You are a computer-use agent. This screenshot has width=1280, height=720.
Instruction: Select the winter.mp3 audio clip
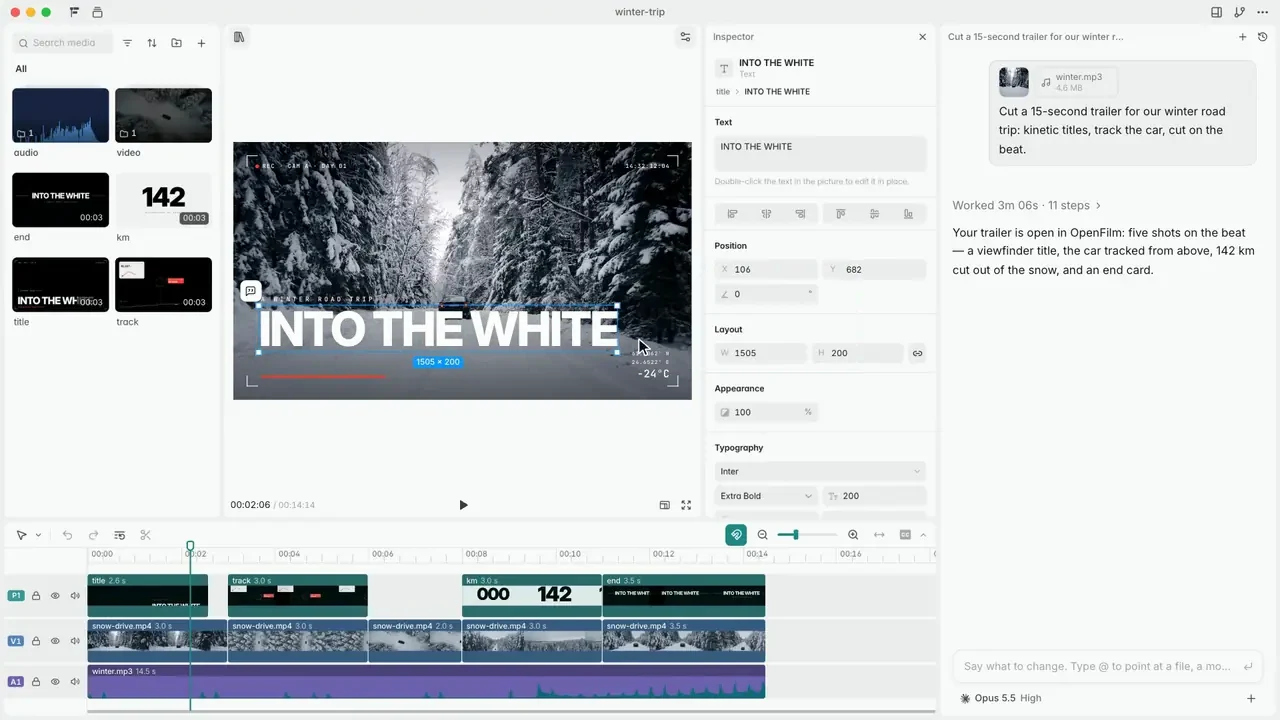tap(426, 682)
